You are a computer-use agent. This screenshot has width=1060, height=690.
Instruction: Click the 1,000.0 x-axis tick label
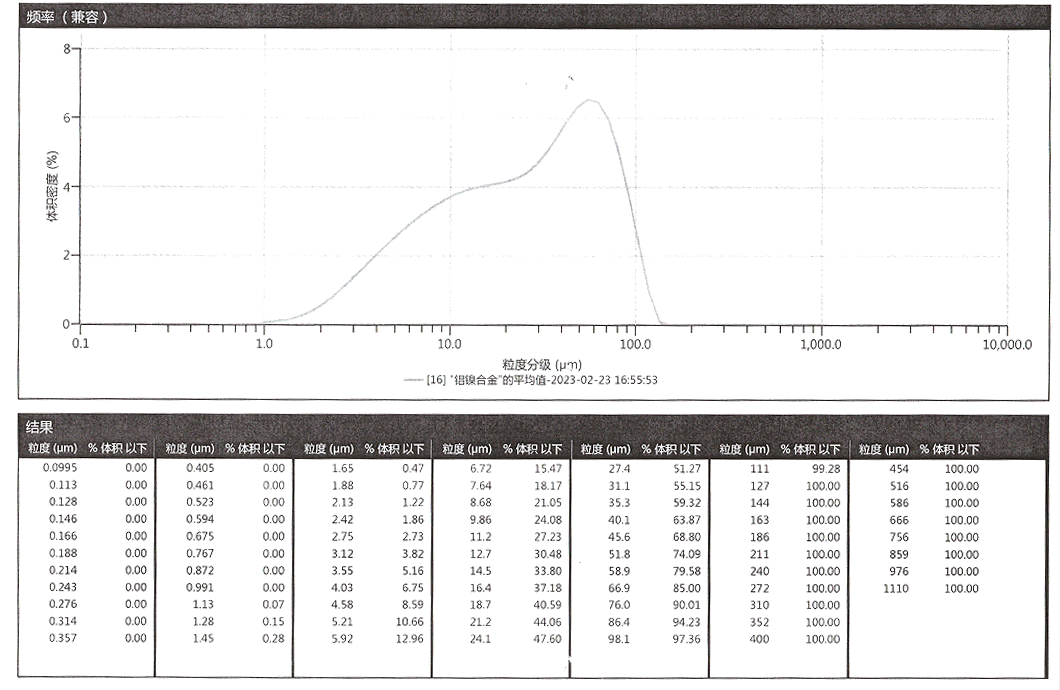pyautogui.click(x=821, y=344)
